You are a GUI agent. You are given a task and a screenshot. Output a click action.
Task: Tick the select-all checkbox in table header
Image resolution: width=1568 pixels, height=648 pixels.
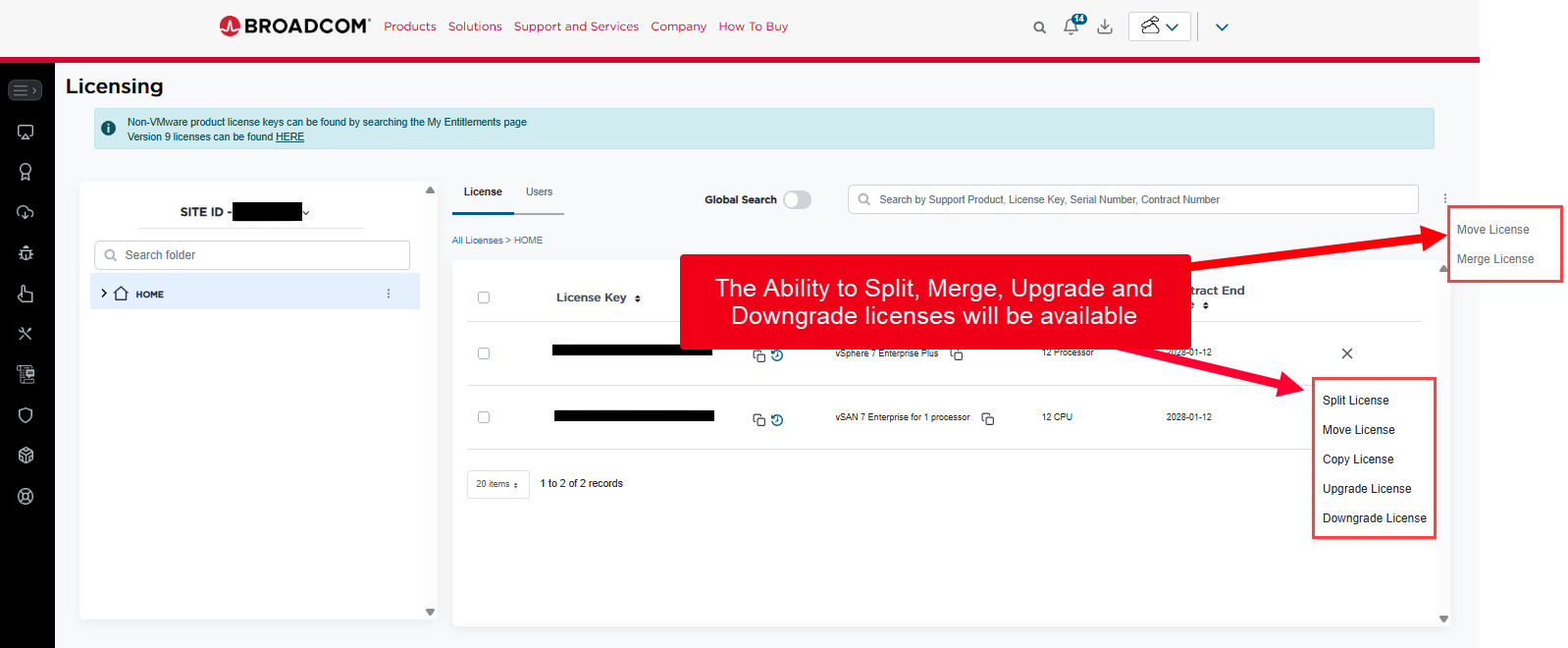point(484,297)
